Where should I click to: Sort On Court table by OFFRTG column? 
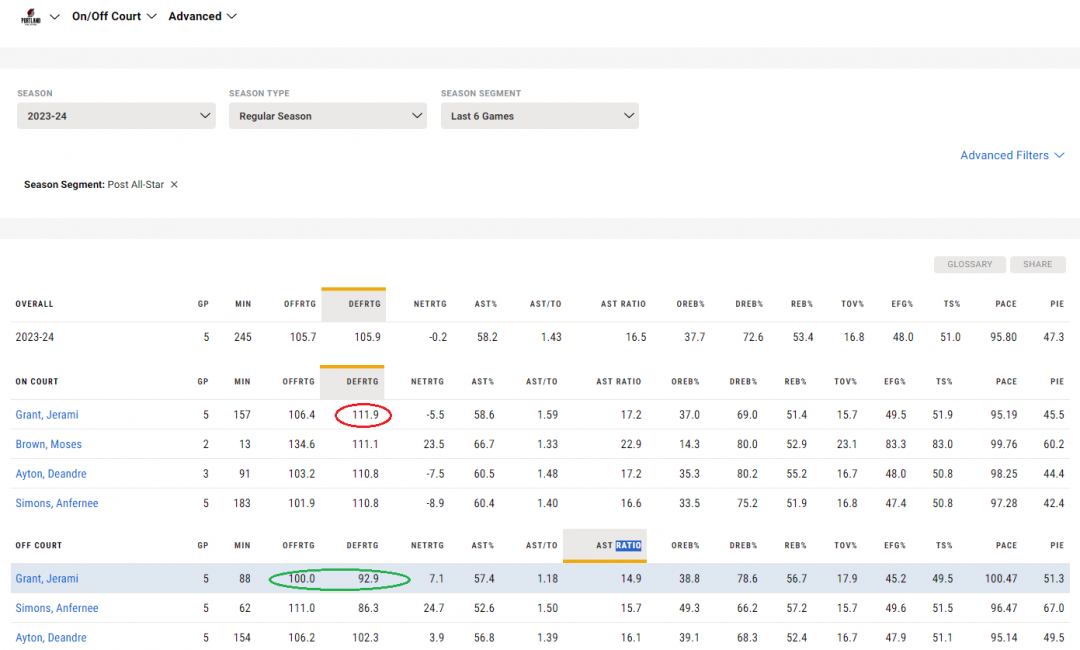(x=298, y=381)
